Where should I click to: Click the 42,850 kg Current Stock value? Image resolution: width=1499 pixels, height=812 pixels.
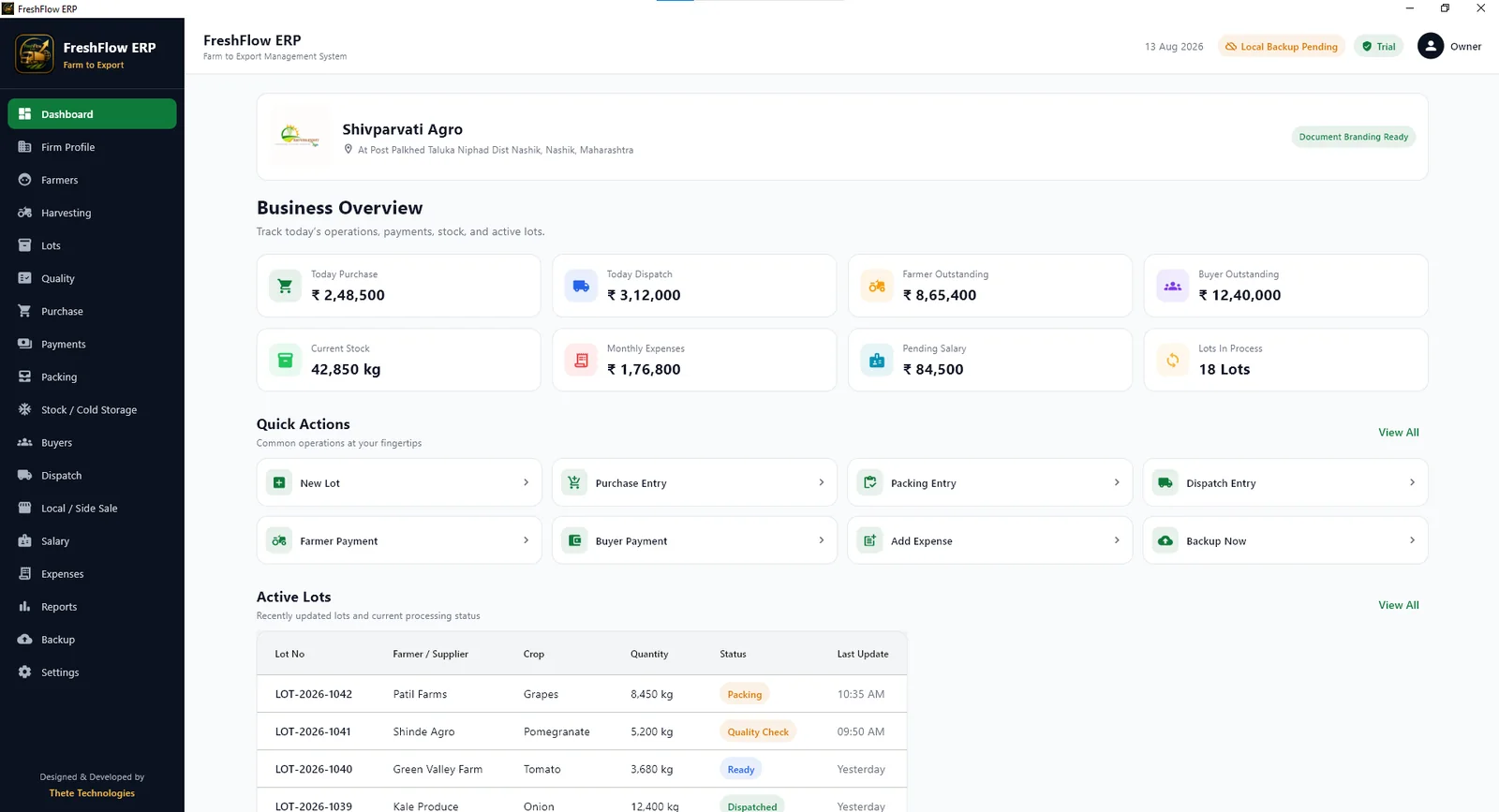coord(346,369)
